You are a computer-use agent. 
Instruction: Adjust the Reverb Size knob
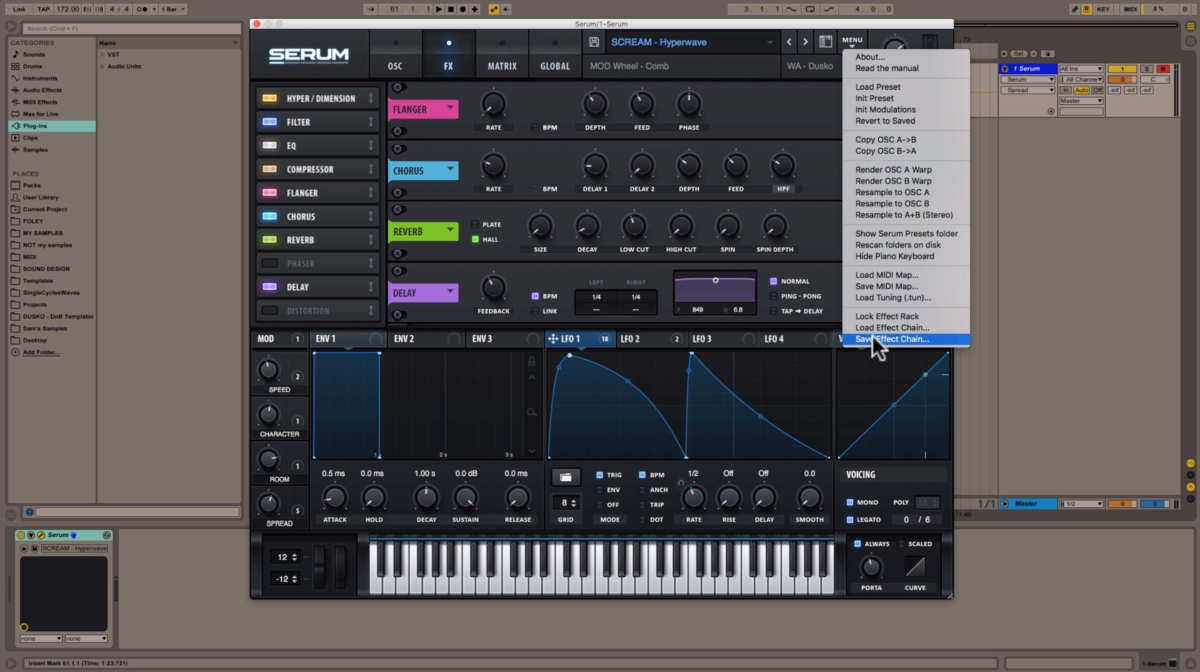tap(540, 225)
